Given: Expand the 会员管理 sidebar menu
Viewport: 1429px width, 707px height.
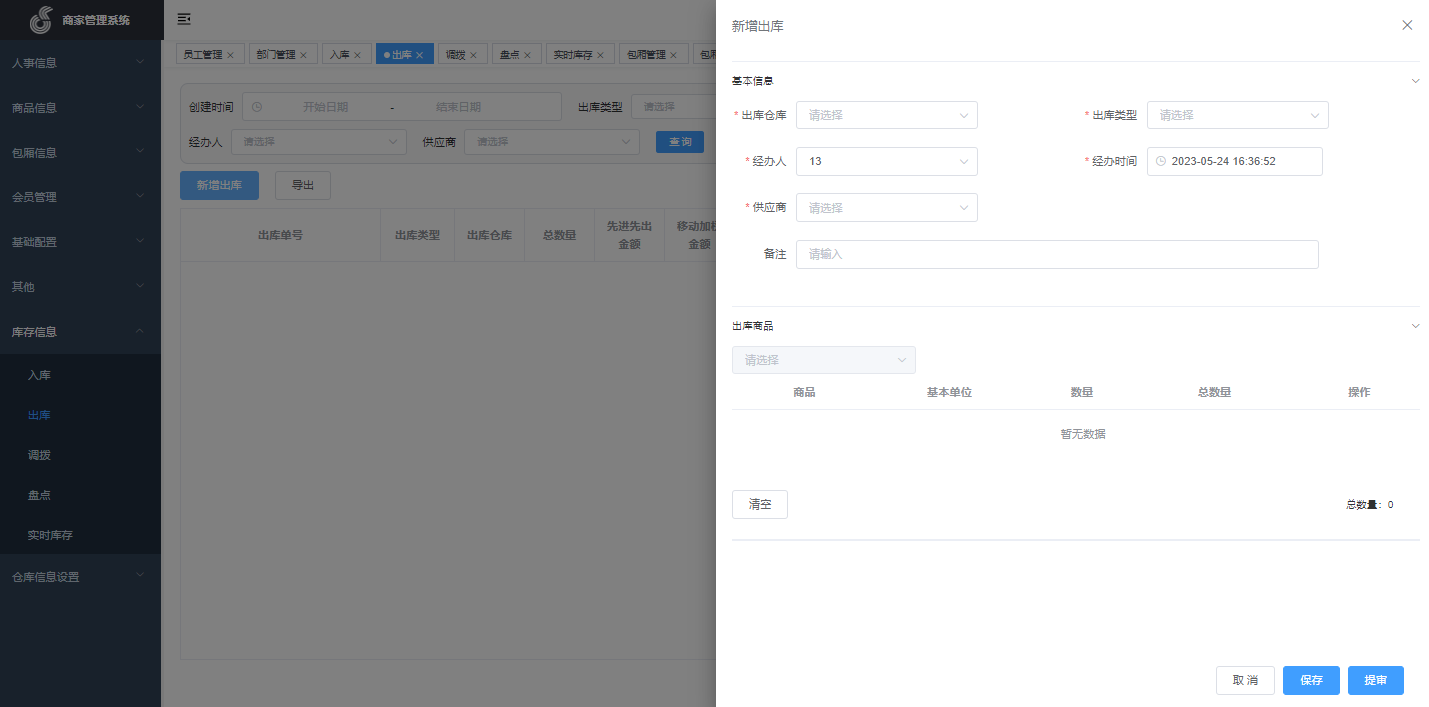Looking at the screenshot, I should [80, 197].
